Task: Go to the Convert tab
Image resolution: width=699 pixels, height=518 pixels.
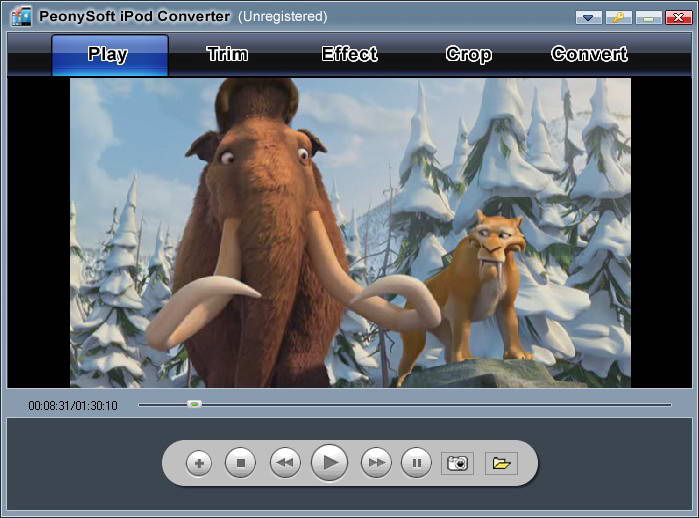Action: click(x=589, y=54)
